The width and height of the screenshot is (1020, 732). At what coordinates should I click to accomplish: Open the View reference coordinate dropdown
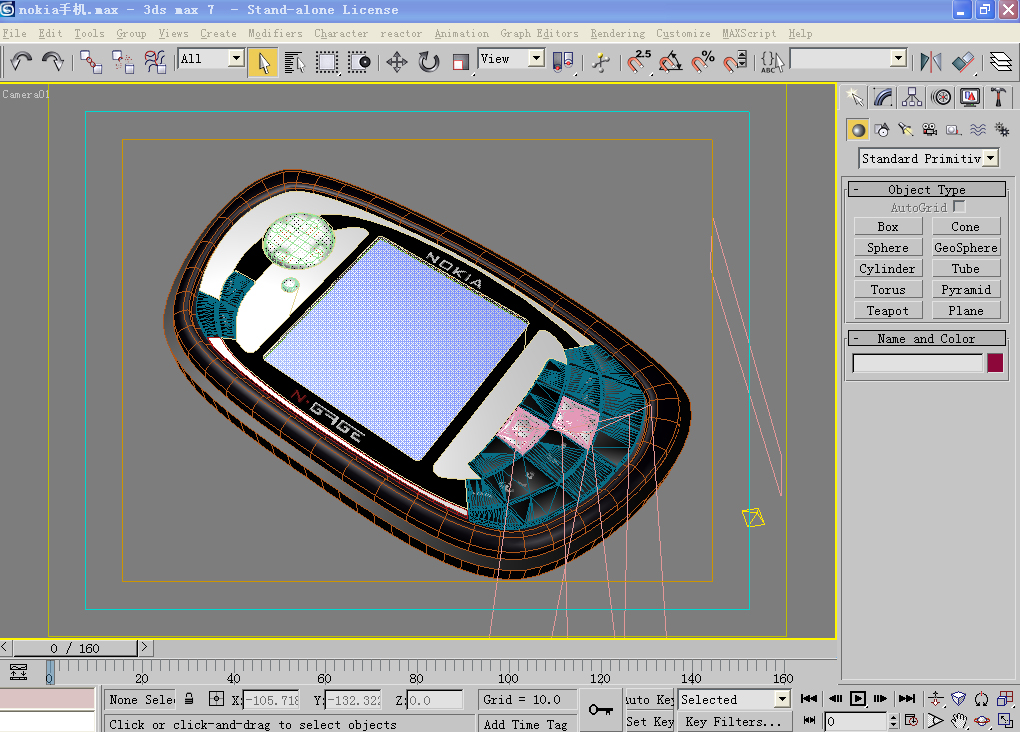pos(536,59)
